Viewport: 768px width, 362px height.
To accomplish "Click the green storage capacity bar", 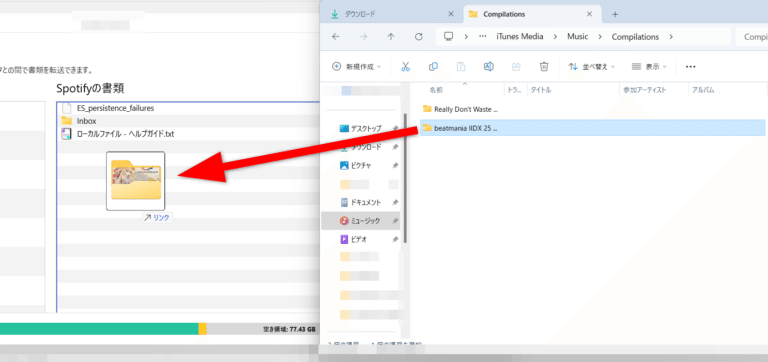I will click(x=99, y=329).
